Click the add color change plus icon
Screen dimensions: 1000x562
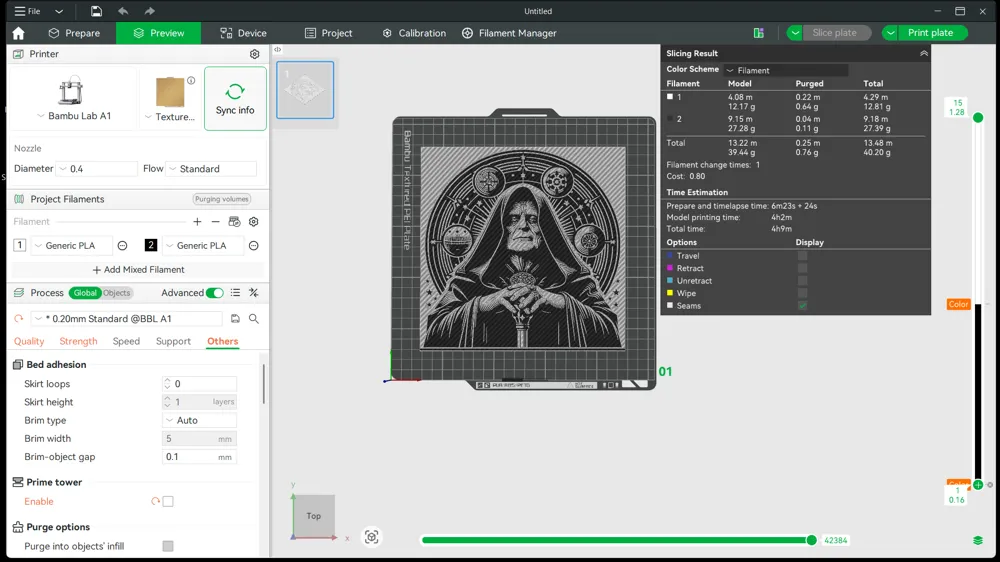coord(978,485)
